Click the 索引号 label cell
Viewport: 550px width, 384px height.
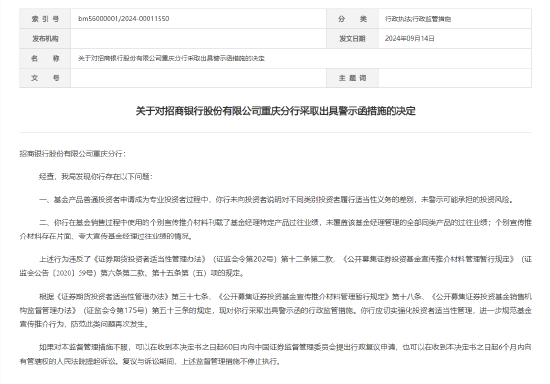pos(45,19)
